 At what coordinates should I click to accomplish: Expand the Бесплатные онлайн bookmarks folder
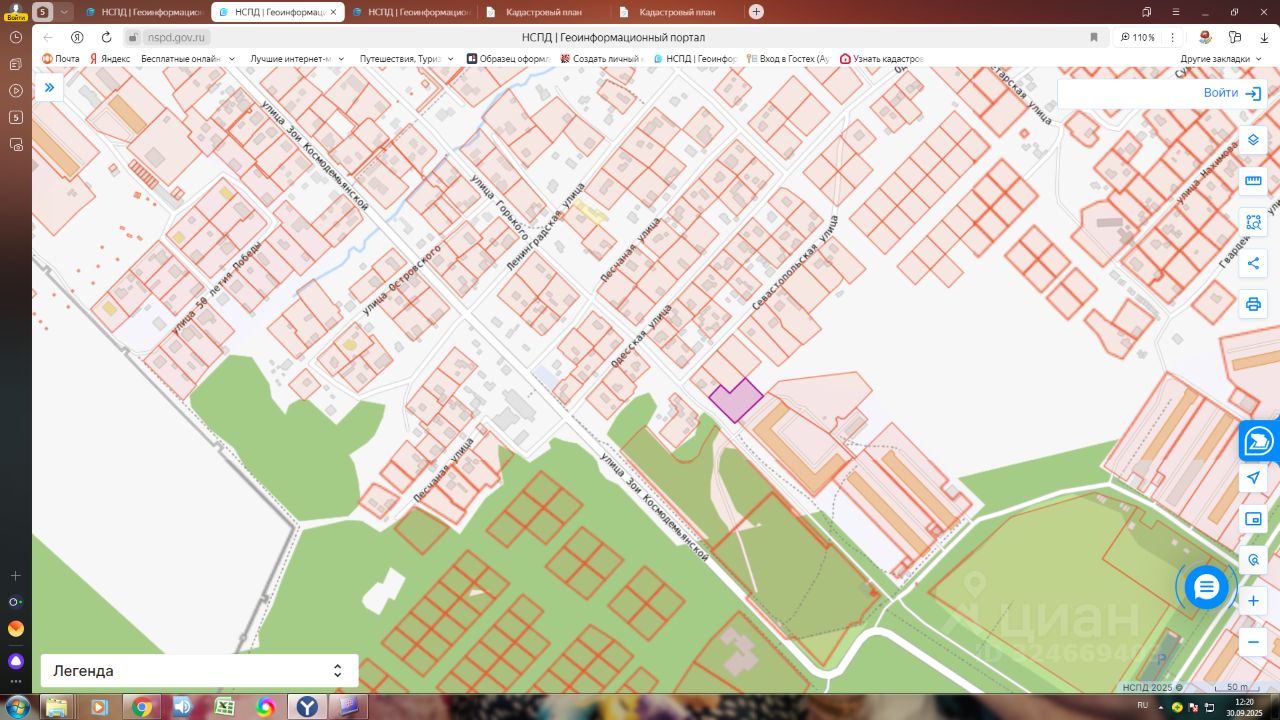coord(188,59)
